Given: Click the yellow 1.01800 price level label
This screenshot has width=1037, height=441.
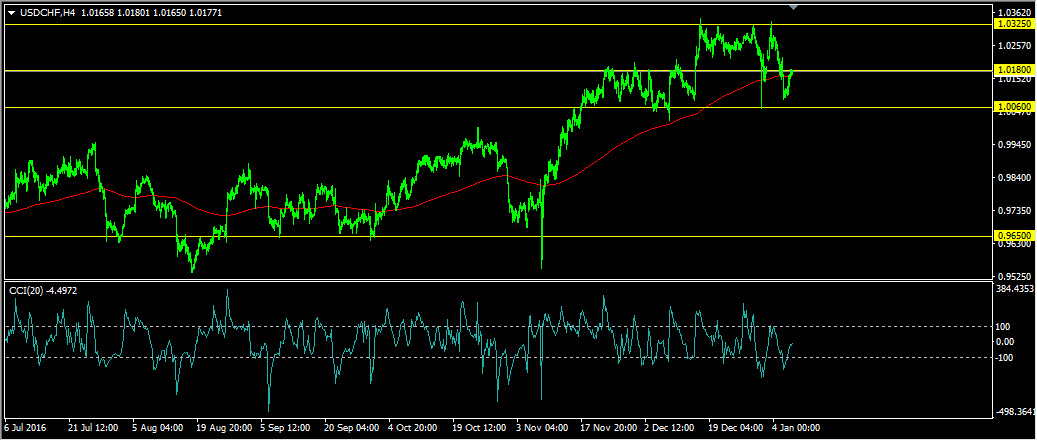Looking at the screenshot, I should tap(1013, 69).
